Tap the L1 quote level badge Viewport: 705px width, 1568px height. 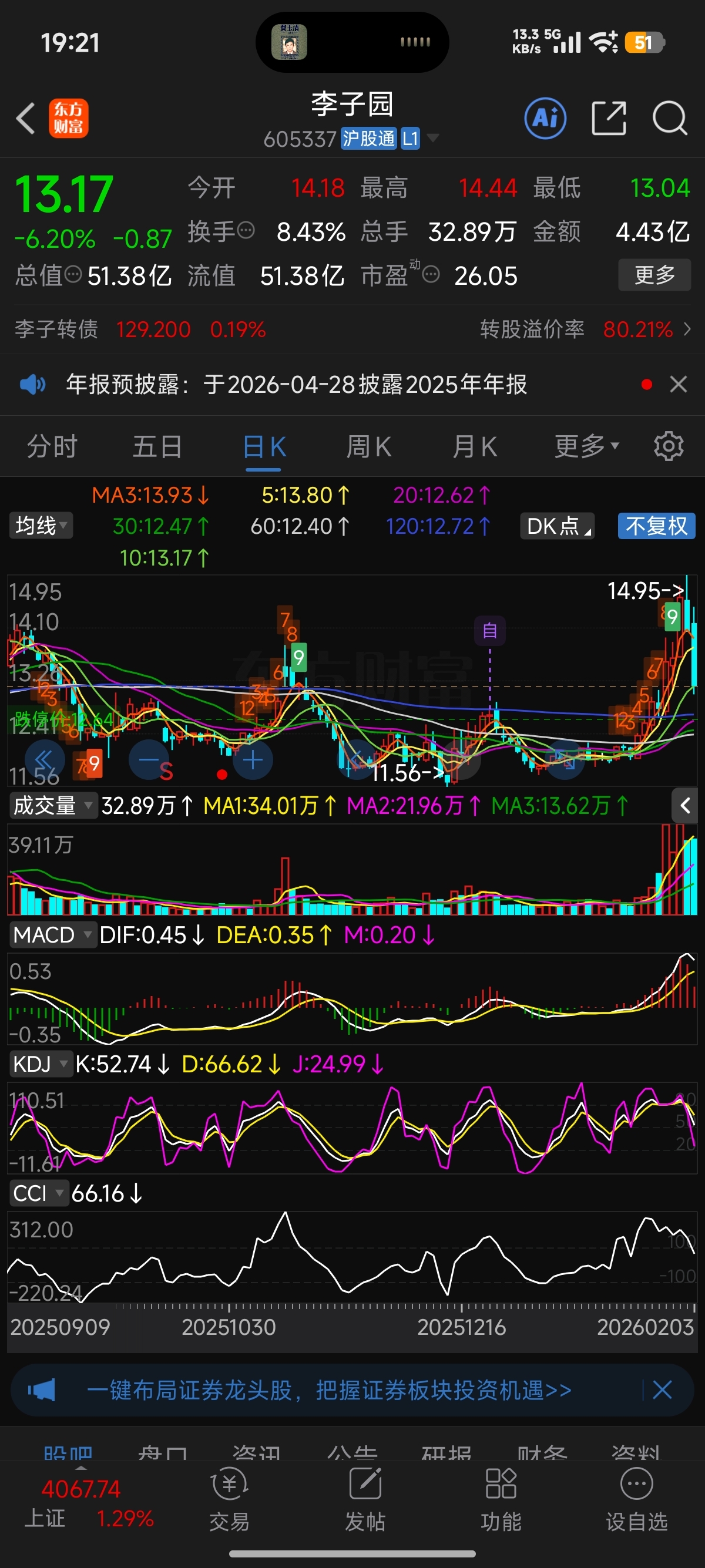coord(409,139)
